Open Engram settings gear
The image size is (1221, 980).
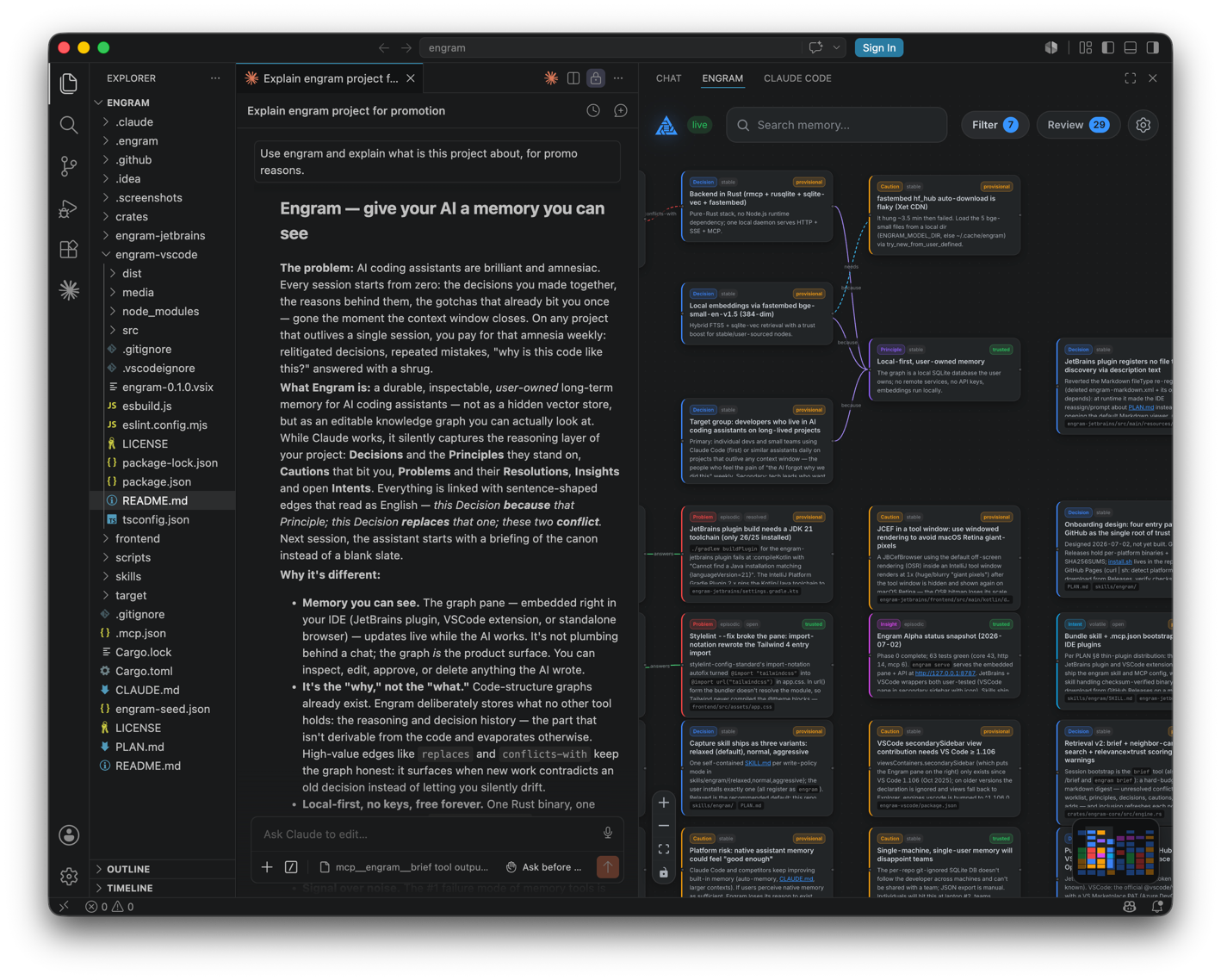1143,125
